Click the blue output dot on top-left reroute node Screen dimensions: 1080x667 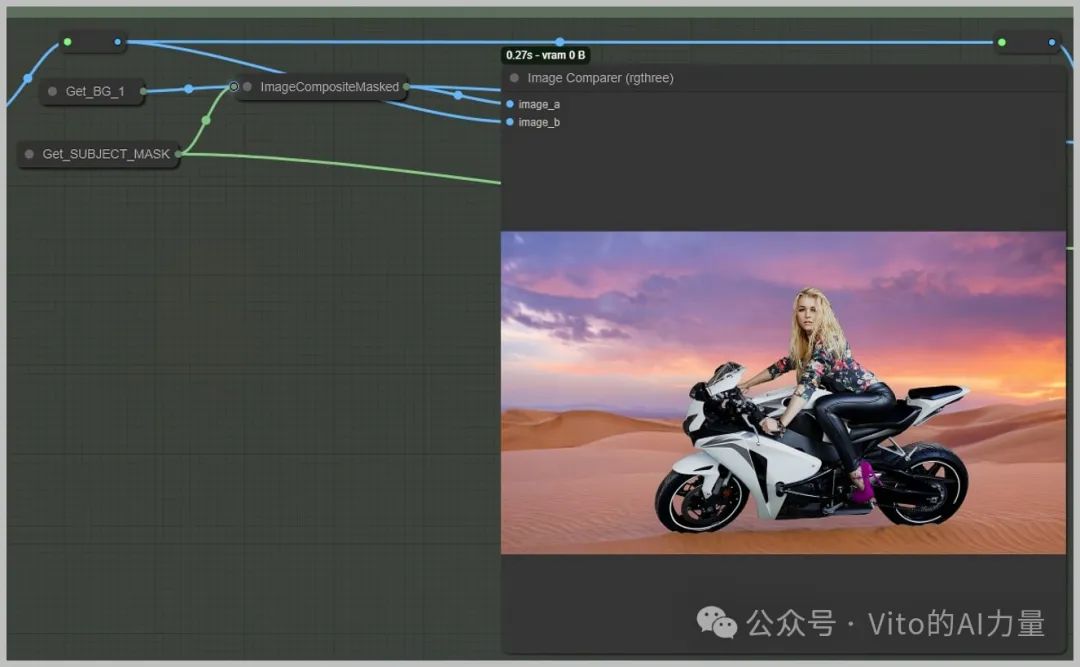[x=118, y=42]
